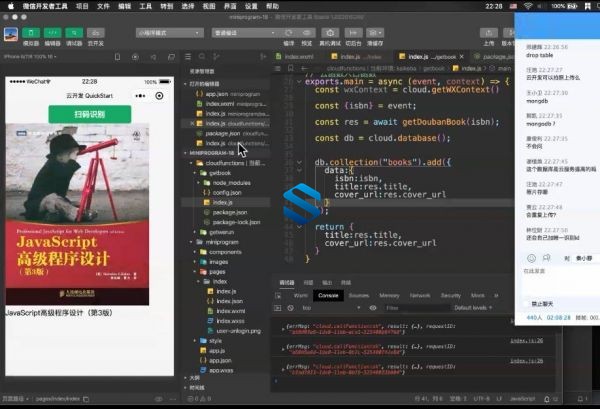Switch to the Console devtools tab
The width and height of the screenshot is (600, 409).
[328, 295]
